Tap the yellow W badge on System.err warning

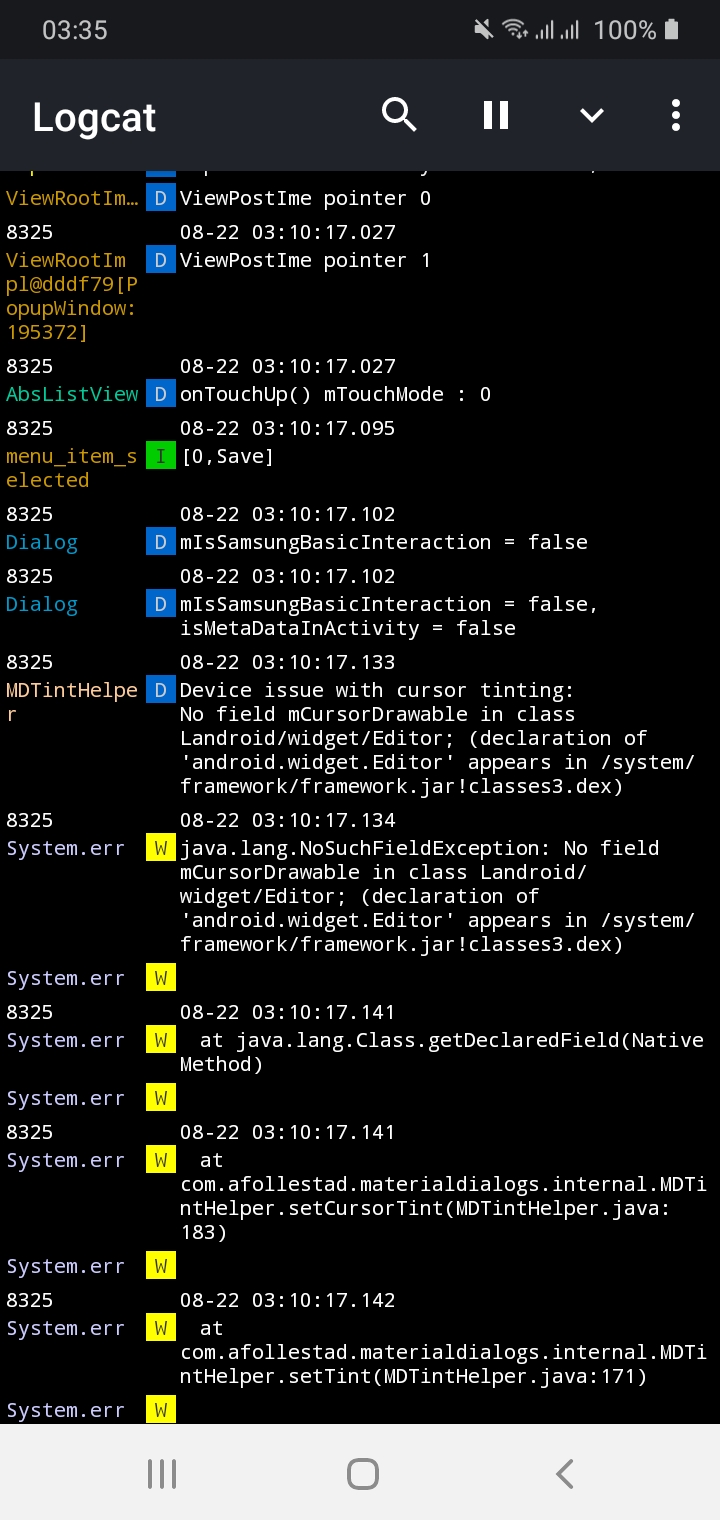161,848
